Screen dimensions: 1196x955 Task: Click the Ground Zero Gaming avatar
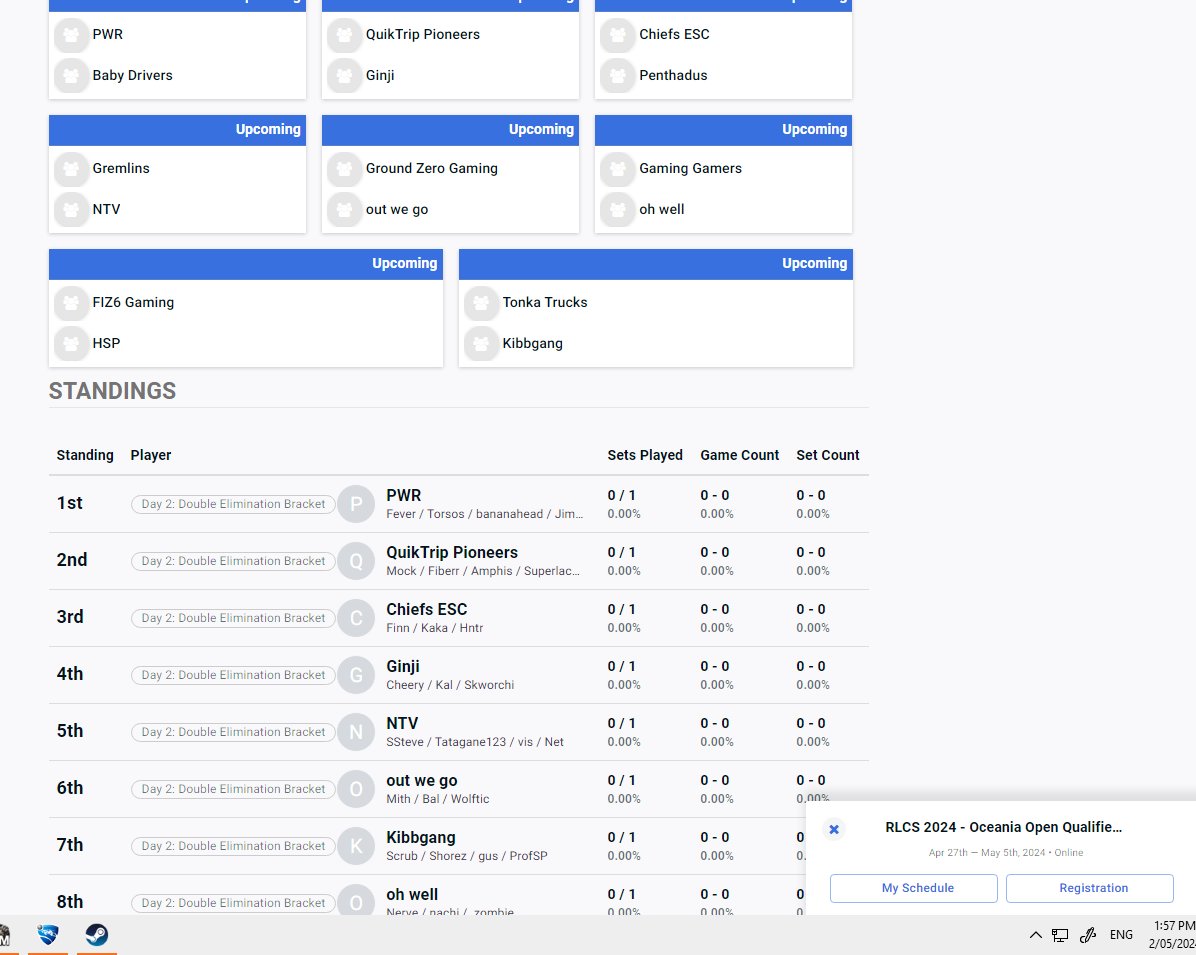(344, 169)
